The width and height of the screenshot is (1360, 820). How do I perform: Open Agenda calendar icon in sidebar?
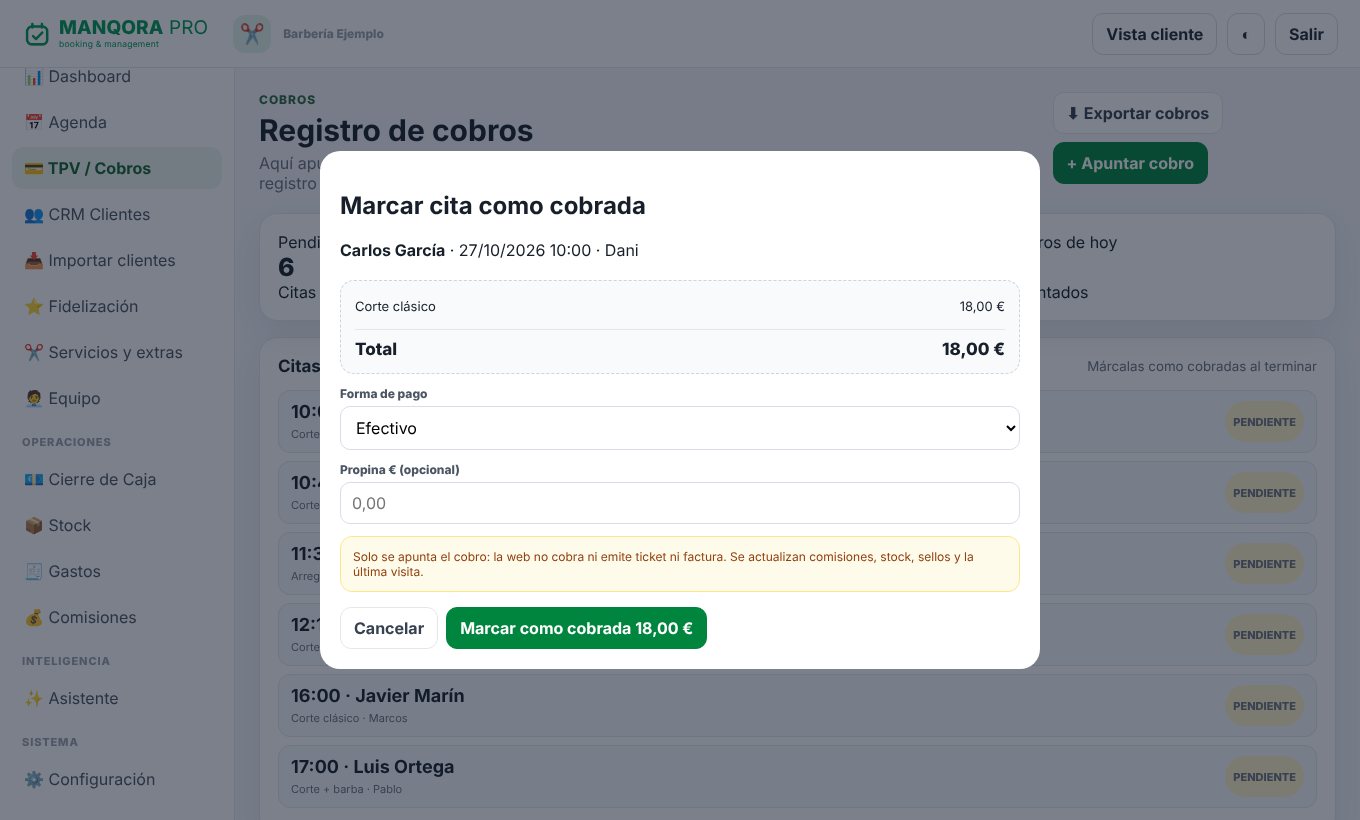[x=33, y=123]
